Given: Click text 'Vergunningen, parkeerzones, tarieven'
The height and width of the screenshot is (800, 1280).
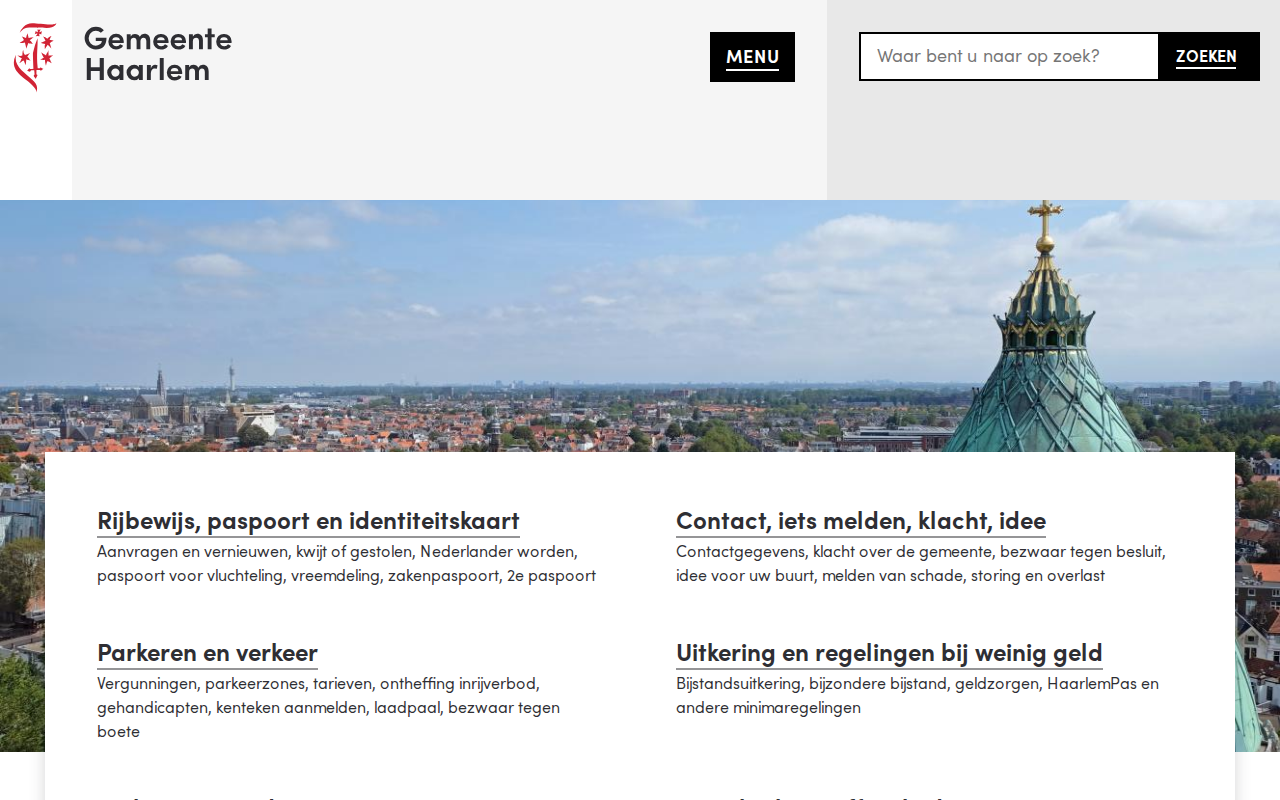Looking at the screenshot, I should tap(234, 684).
